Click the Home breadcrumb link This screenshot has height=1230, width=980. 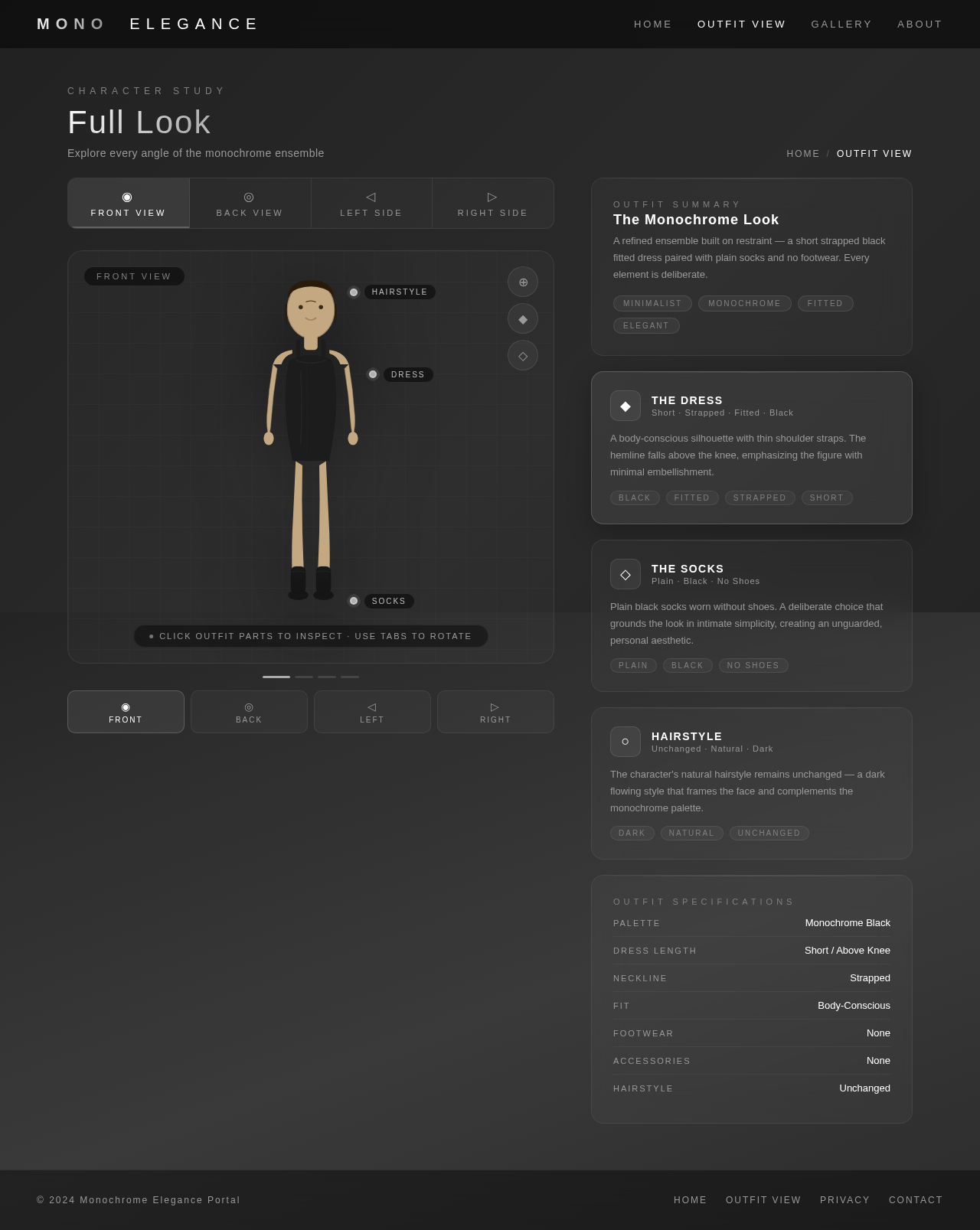[803, 154]
